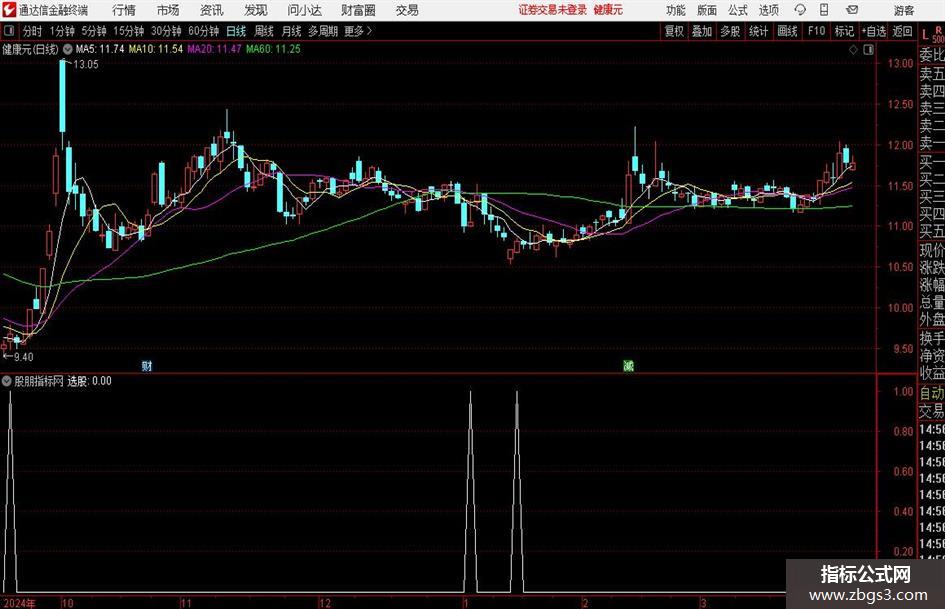Click the month 11 marker on time axis
The height and width of the screenshot is (609, 945).
click(x=186, y=603)
